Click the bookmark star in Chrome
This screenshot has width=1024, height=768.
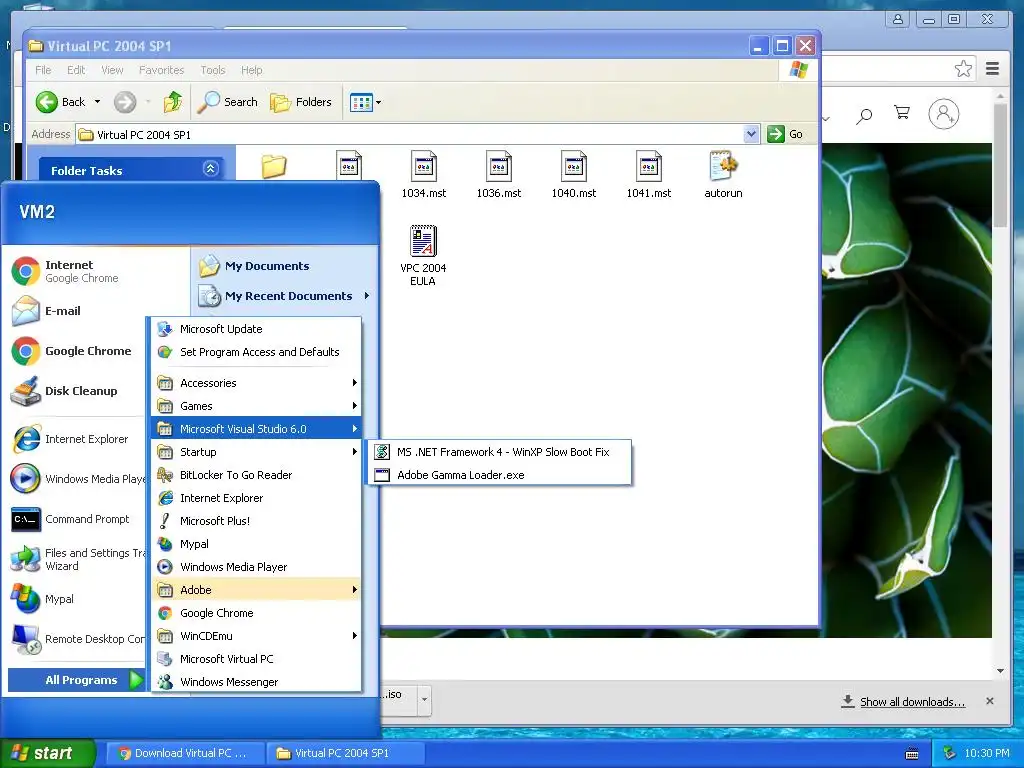point(963,69)
